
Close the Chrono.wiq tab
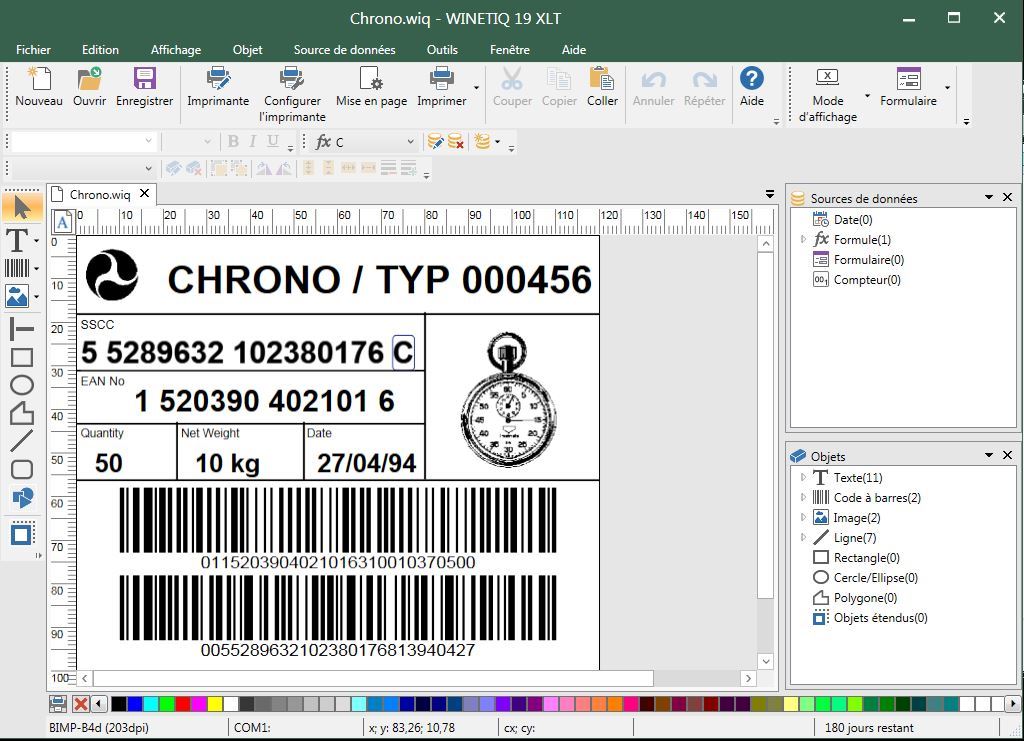[144, 193]
